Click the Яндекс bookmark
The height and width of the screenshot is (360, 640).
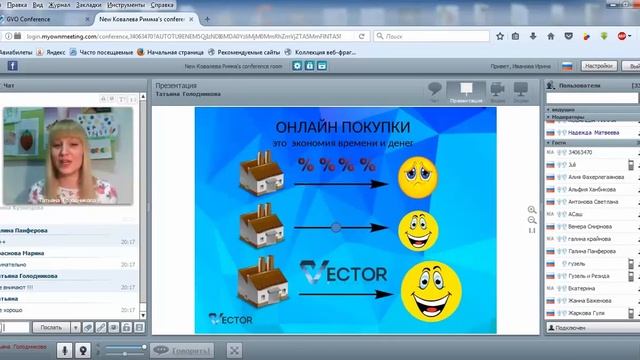[51, 52]
